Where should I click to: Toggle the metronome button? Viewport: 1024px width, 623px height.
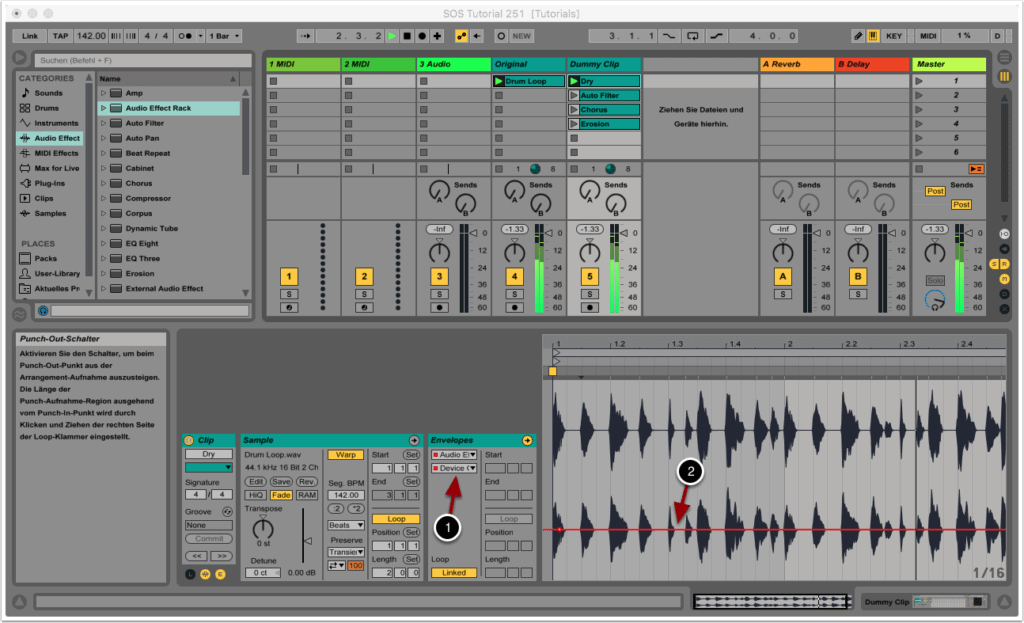tap(185, 36)
